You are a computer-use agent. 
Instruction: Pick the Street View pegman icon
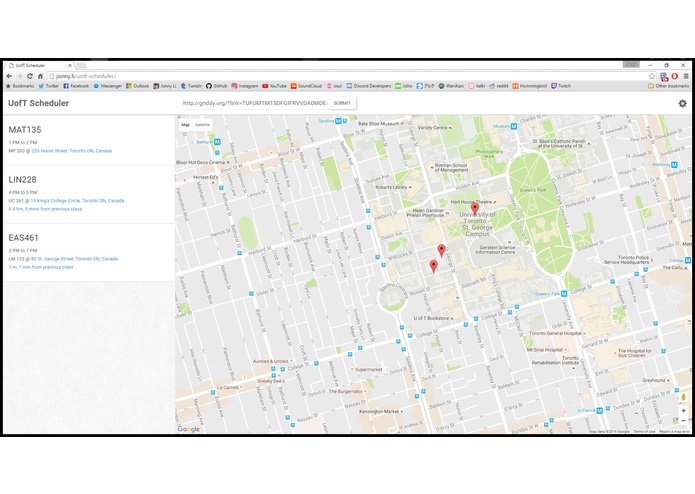tap(683, 397)
